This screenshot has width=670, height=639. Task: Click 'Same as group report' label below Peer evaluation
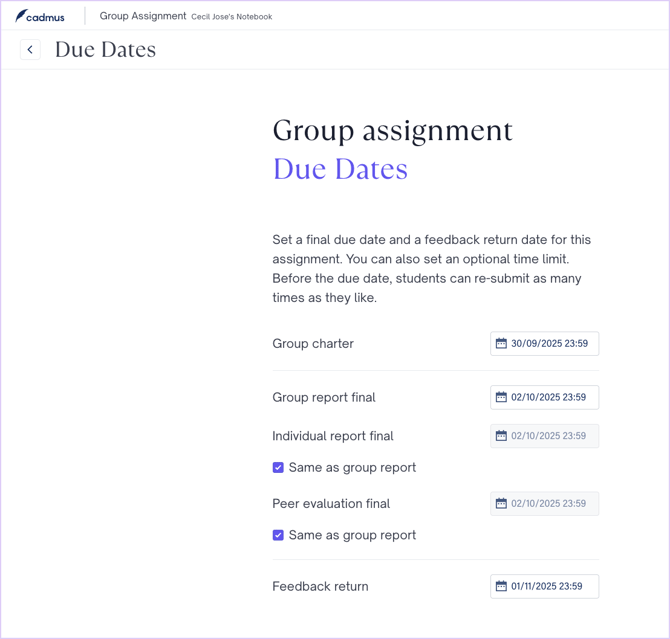pyautogui.click(x=352, y=536)
